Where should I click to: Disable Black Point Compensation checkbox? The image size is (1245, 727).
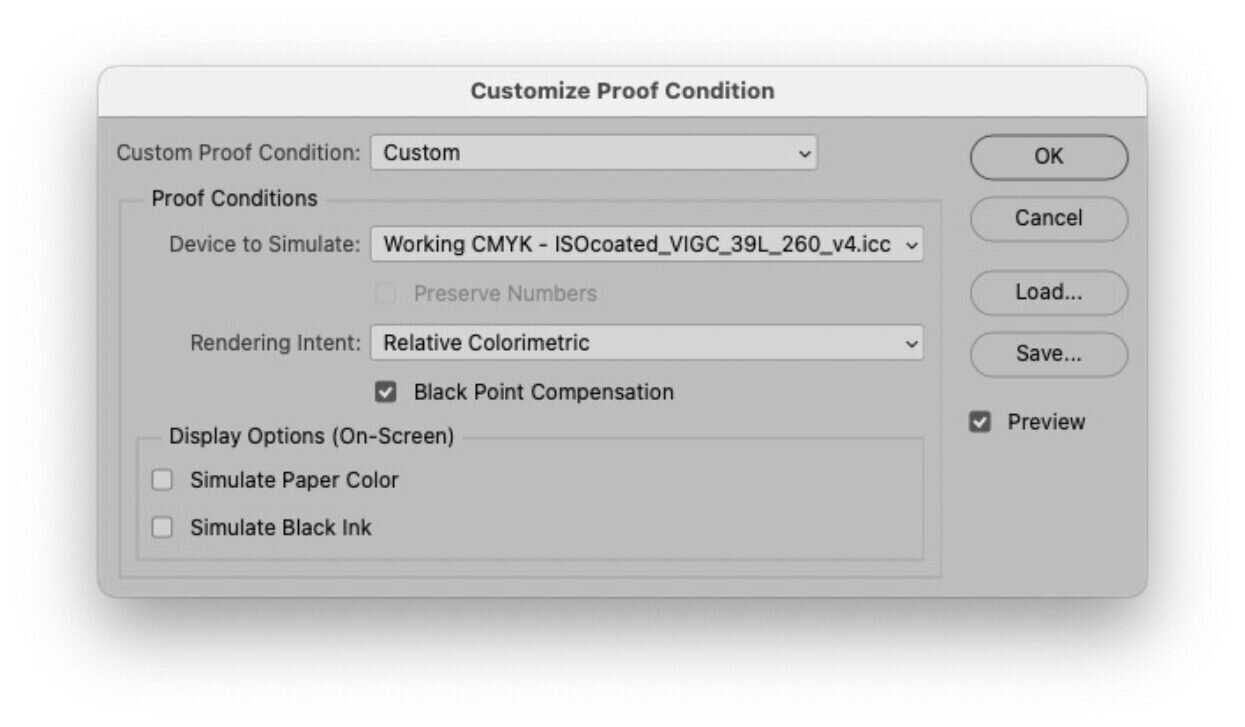click(x=386, y=392)
